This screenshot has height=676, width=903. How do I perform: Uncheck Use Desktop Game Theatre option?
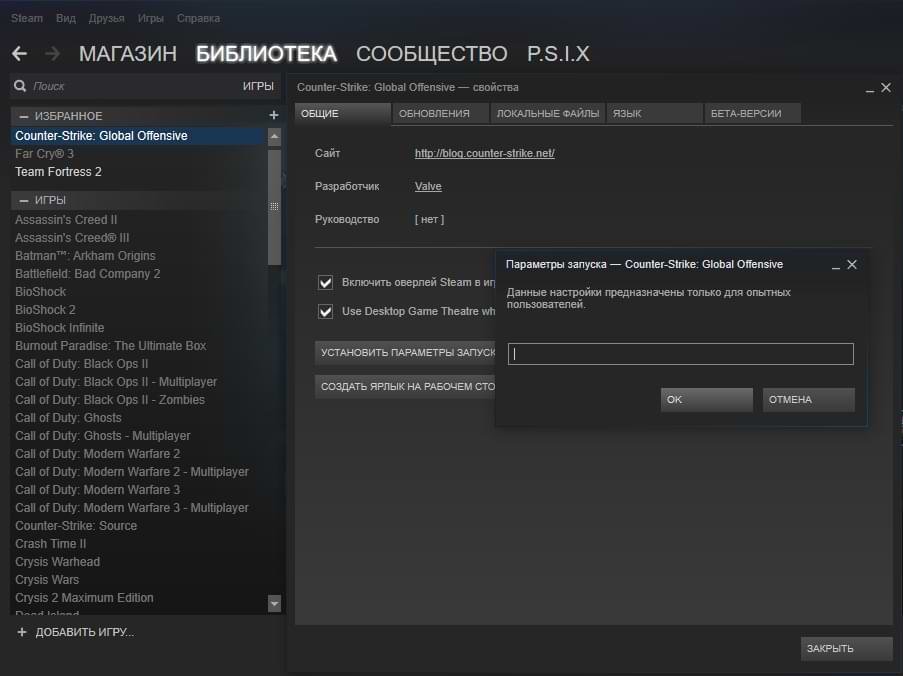pyautogui.click(x=325, y=312)
